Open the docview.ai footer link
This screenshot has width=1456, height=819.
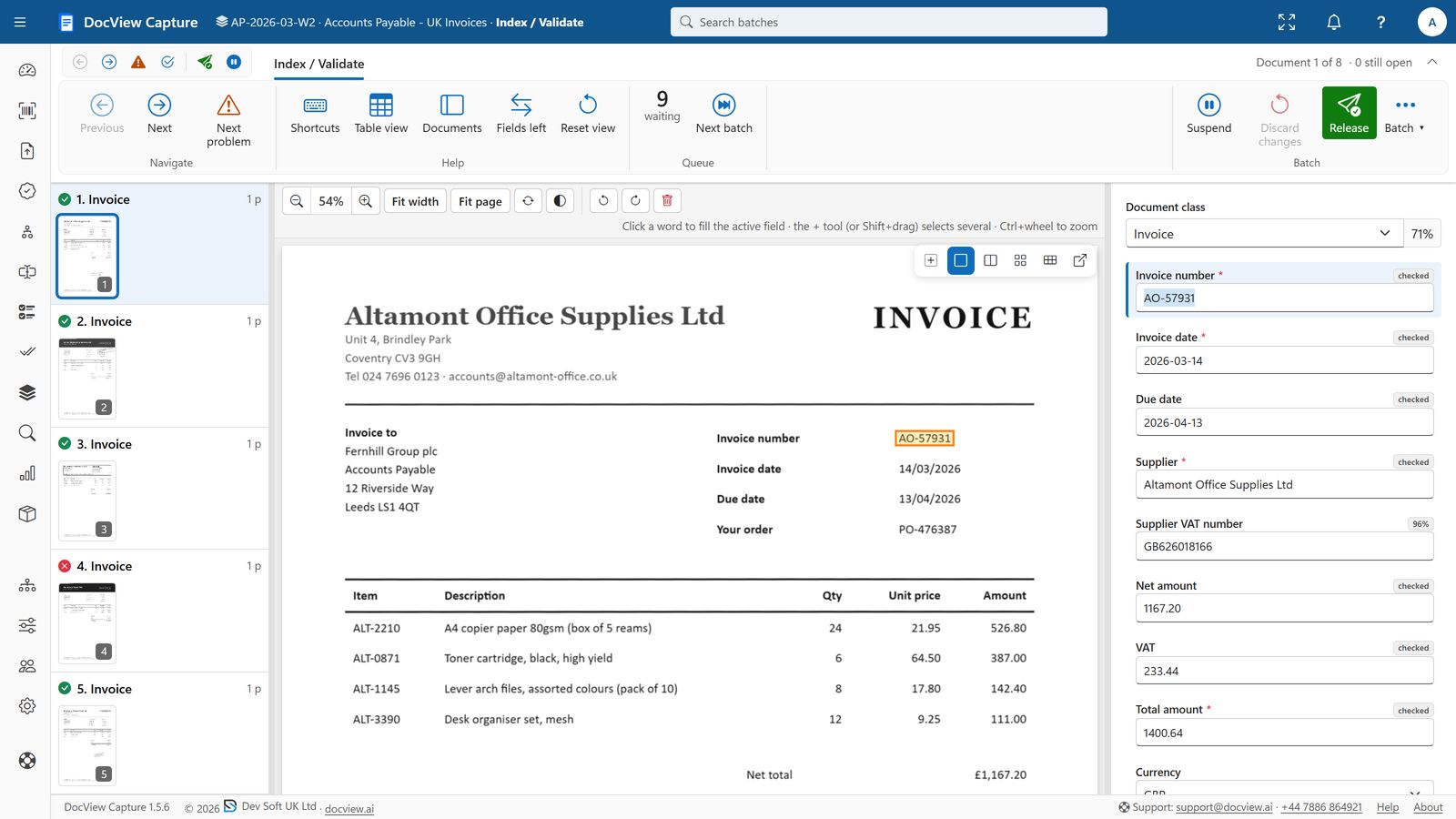(349, 808)
